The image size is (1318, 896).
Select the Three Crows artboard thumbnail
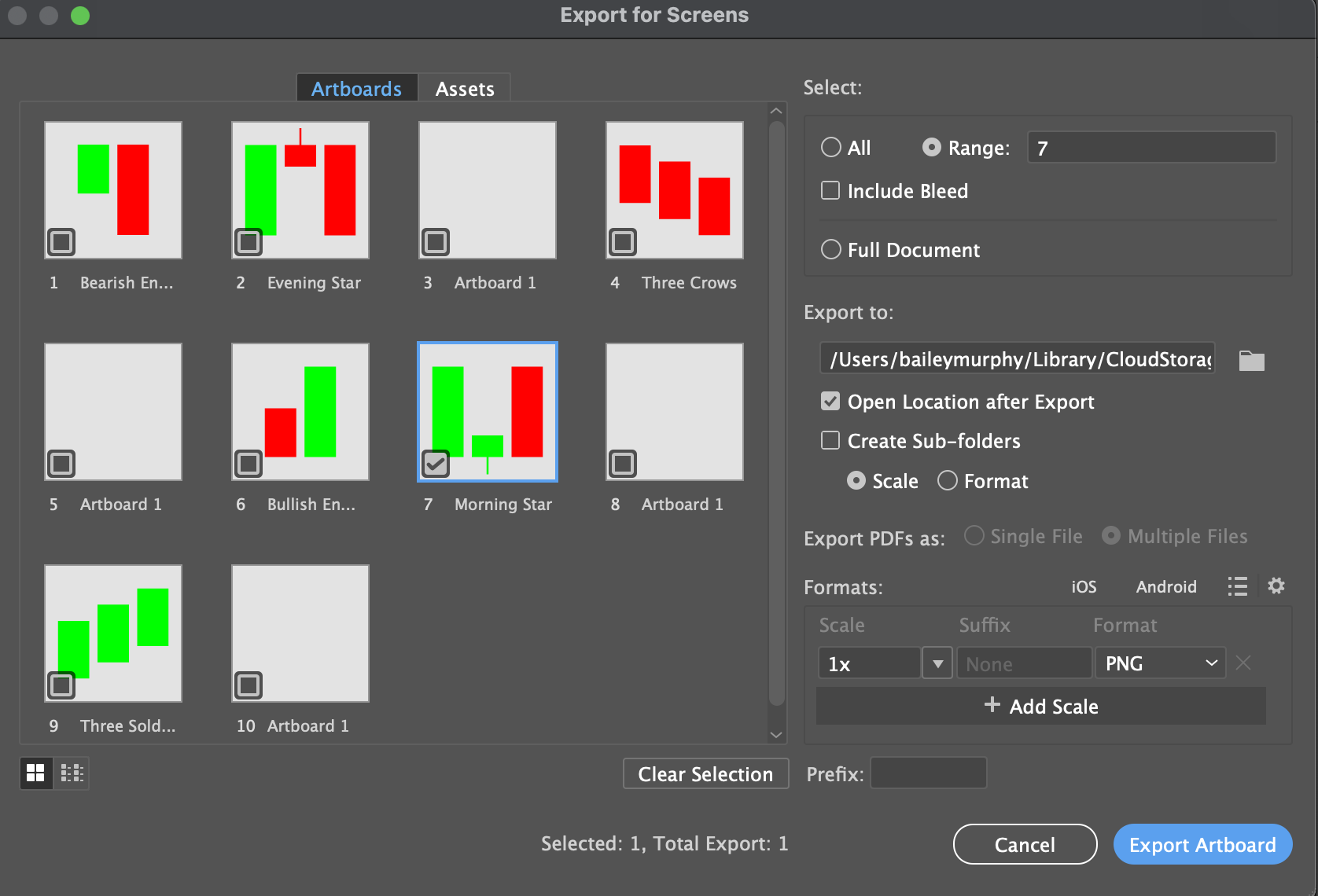coord(674,189)
